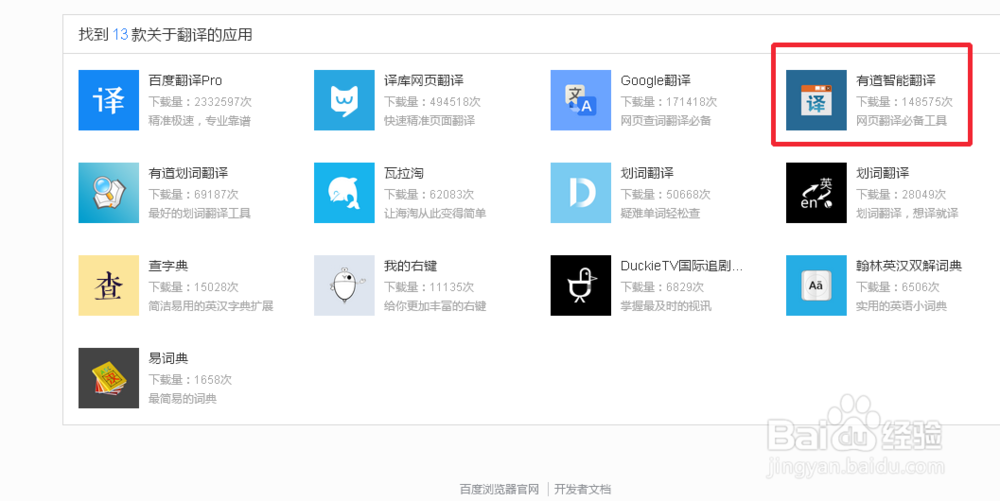
Task: Open the 开发者文档 footer link
Action: tap(582, 490)
